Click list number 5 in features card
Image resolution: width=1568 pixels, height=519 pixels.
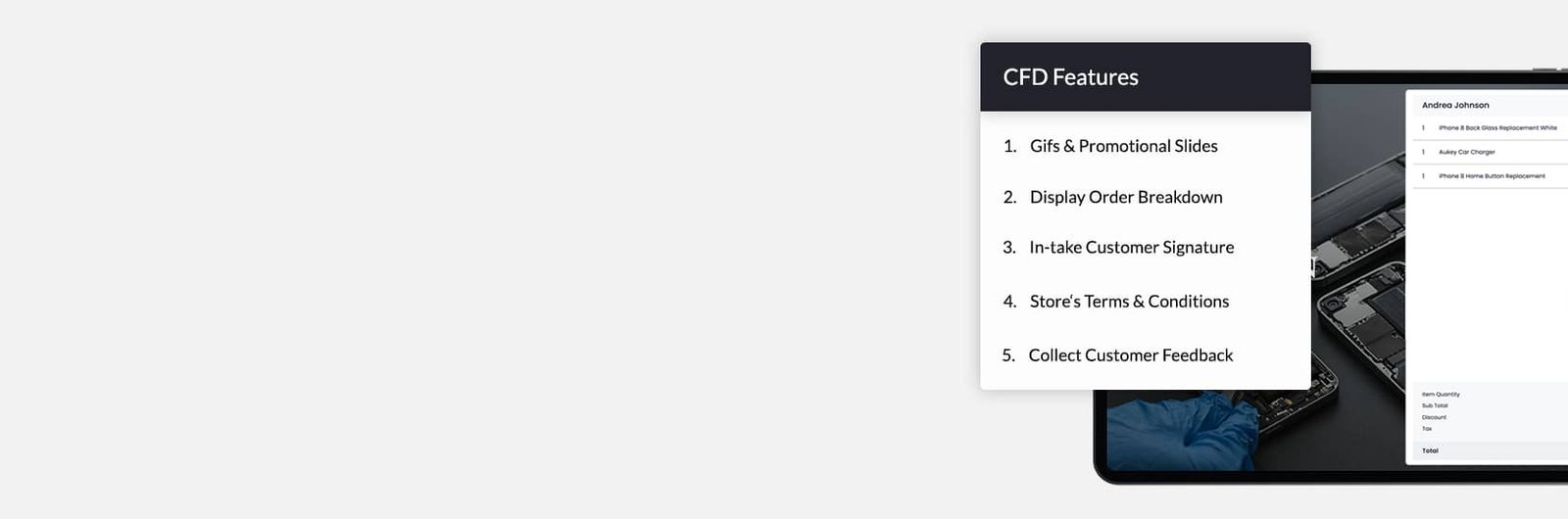[x=1008, y=355]
